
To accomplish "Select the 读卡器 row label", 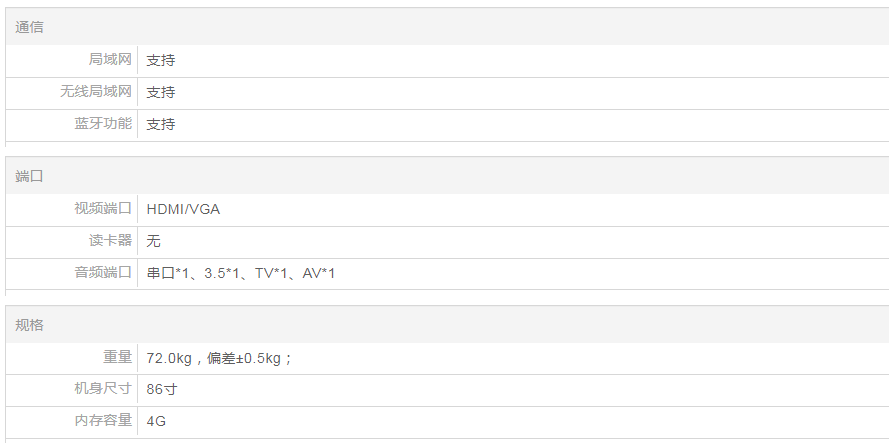I will [x=110, y=241].
